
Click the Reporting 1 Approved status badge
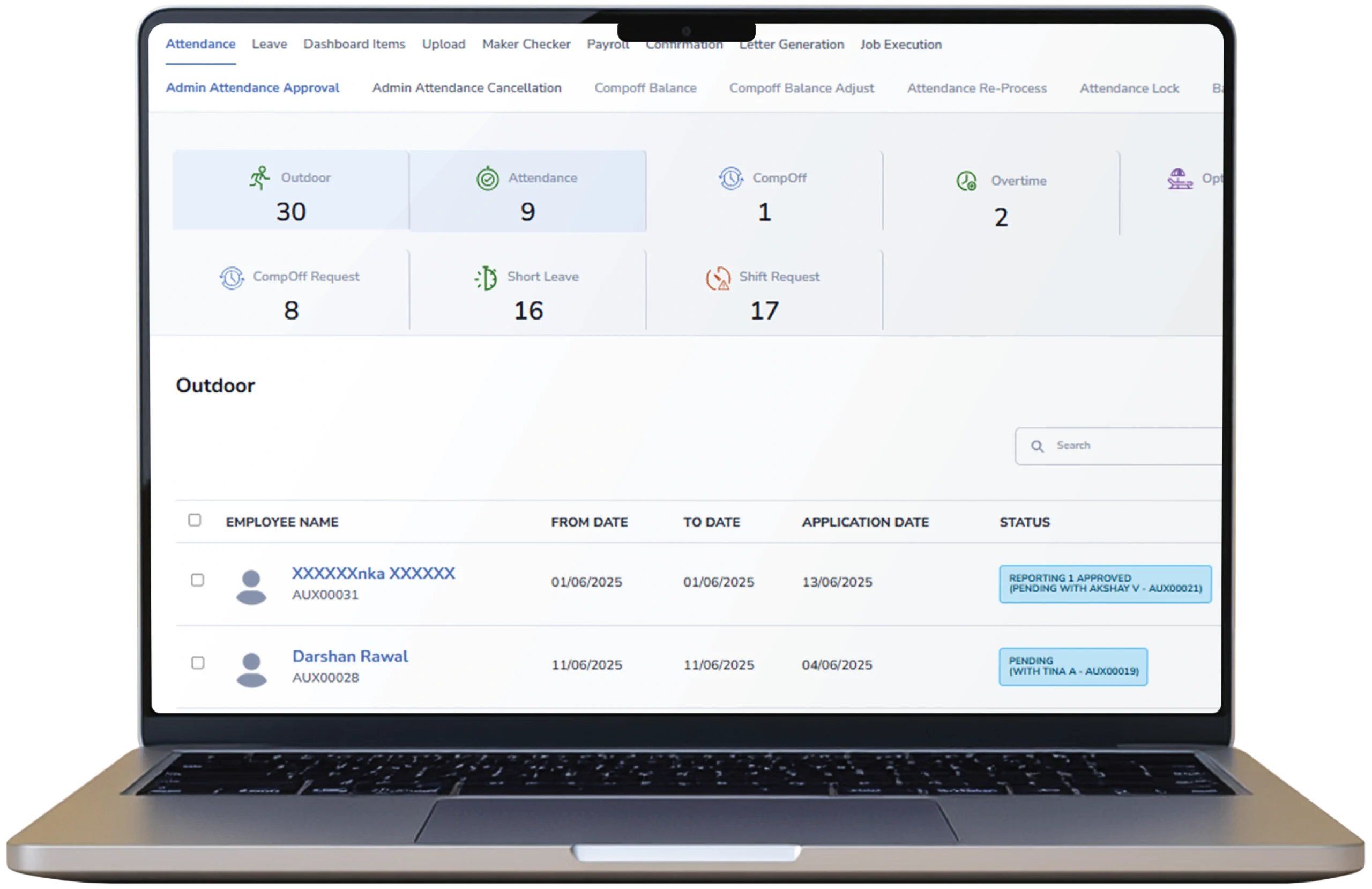(x=1105, y=583)
